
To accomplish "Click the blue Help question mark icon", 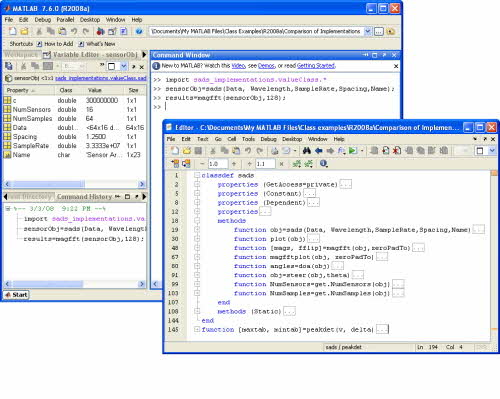I will [x=139, y=31].
